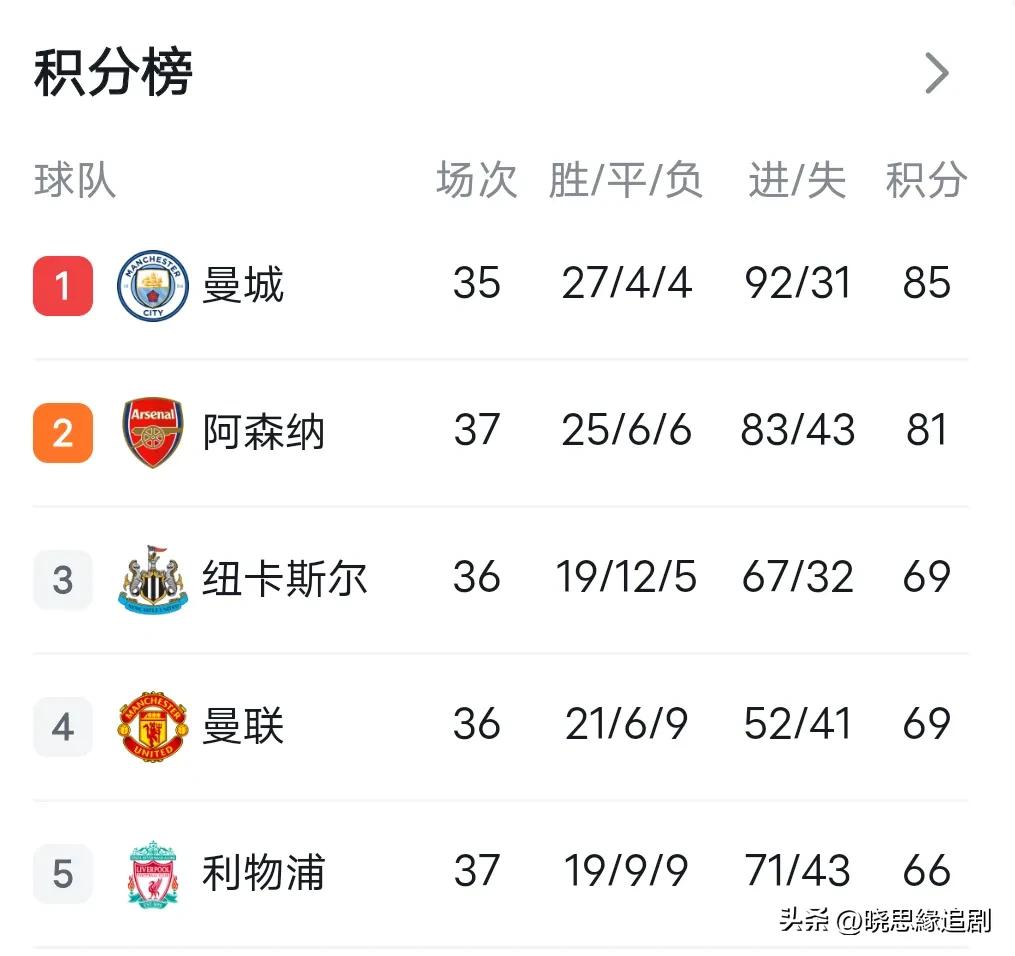Click the Newcastle club crest icon
This screenshot has width=1015, height=956.
(x=151, y=579)
